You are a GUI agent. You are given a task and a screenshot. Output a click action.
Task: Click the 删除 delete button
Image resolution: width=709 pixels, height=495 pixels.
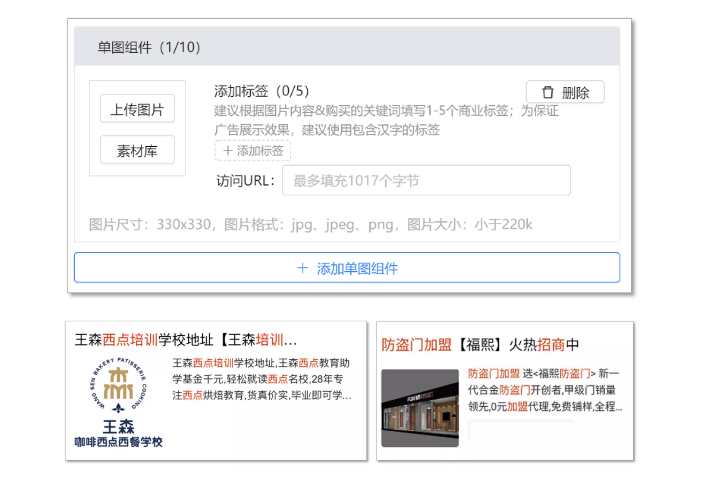[565, 92]
